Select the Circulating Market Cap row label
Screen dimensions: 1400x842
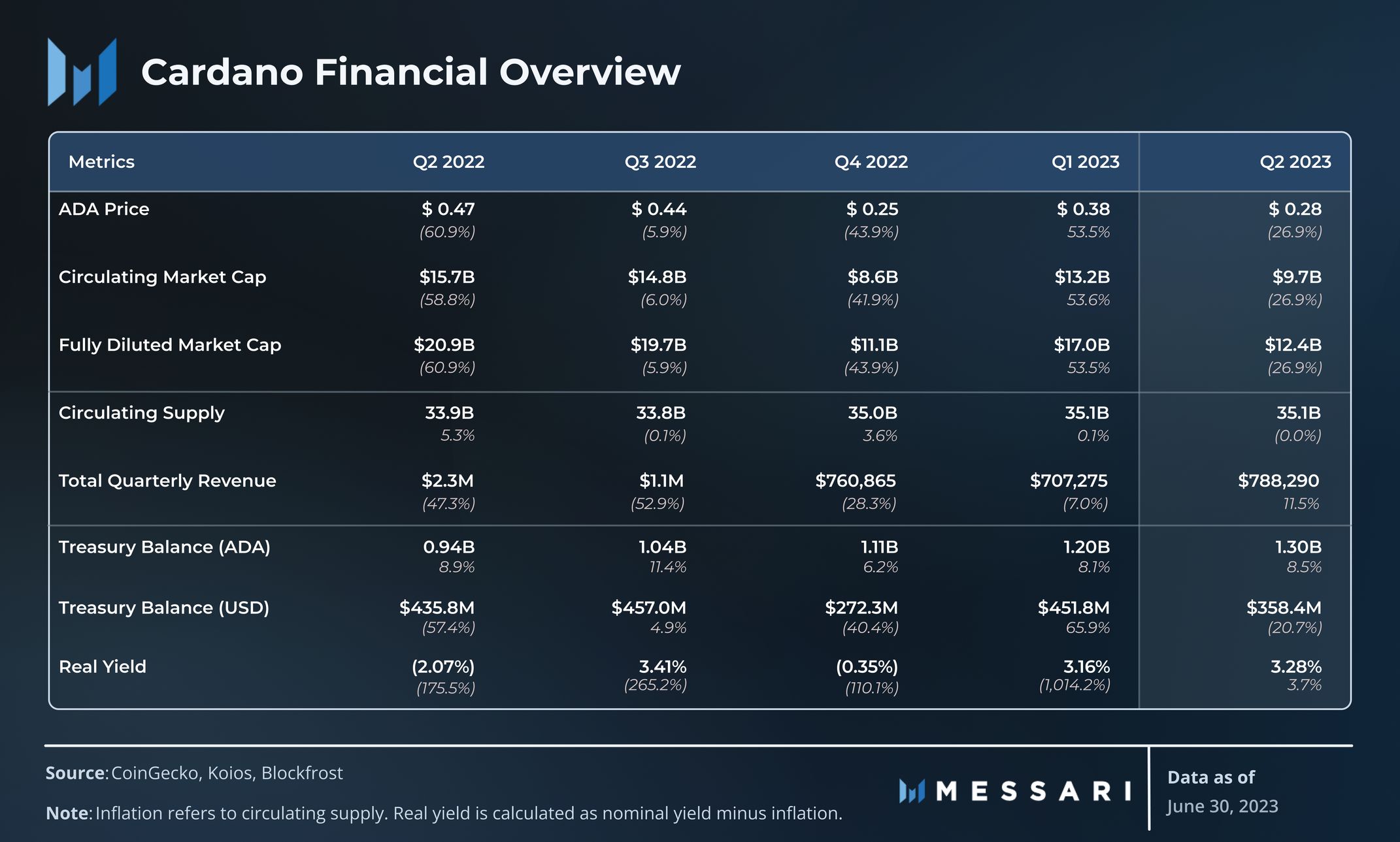(162, 277)
